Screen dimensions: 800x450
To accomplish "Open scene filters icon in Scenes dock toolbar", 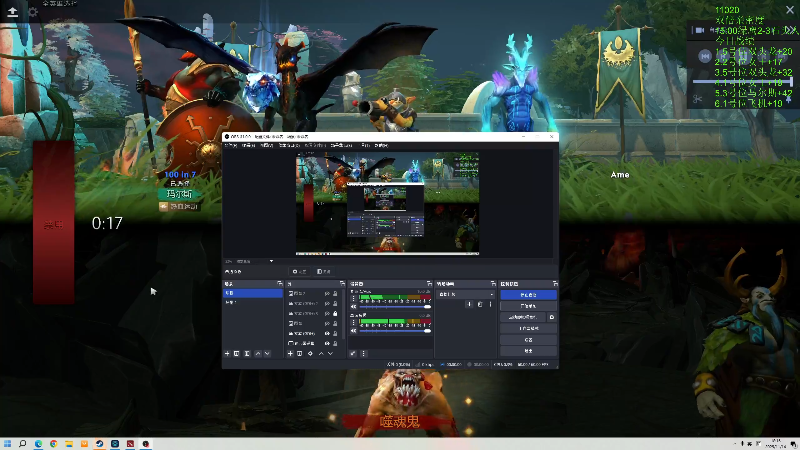I will [247, 354].
